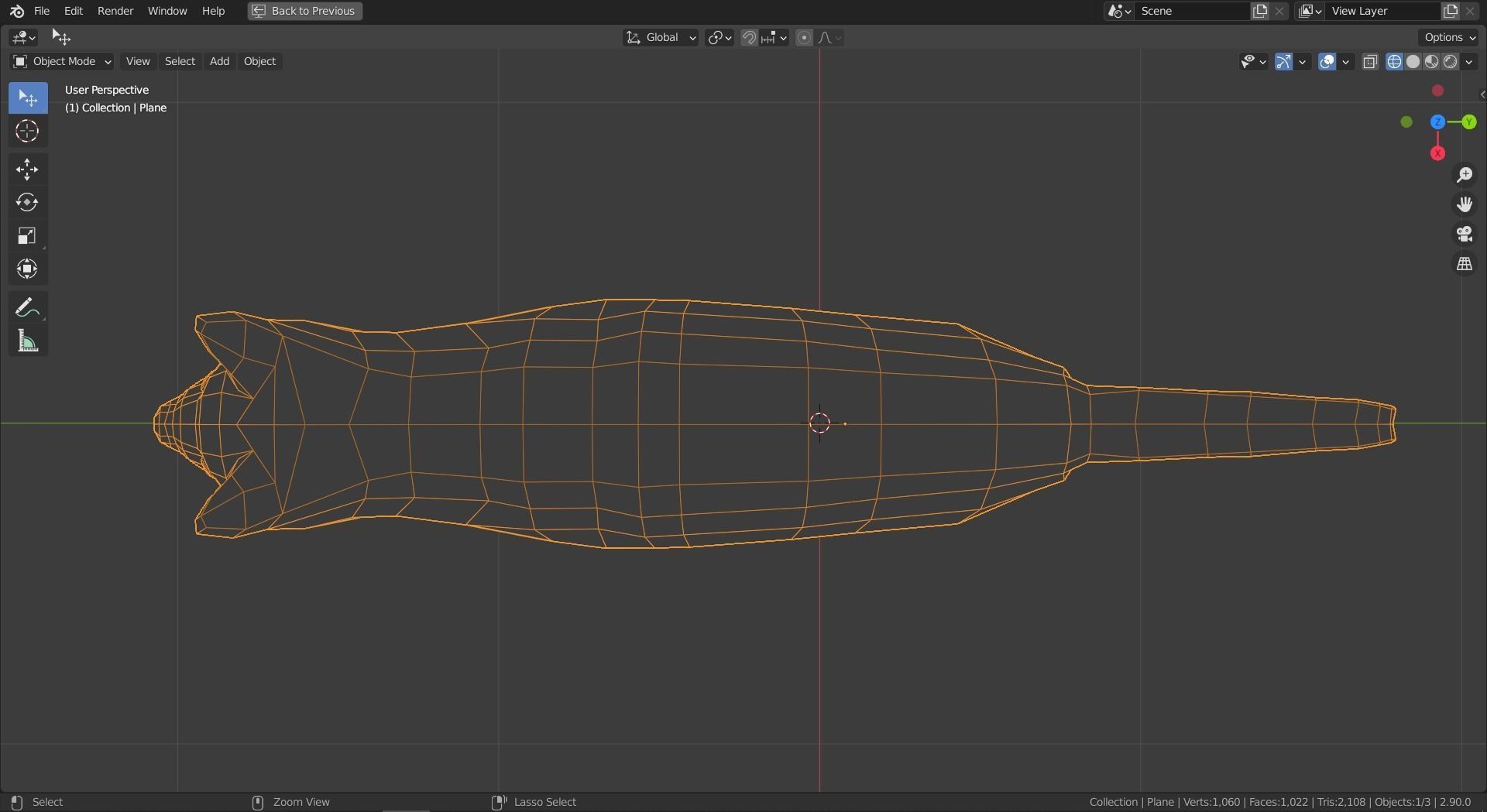Open the File menu
This screenshot has width=1487, height=812.
42,11
